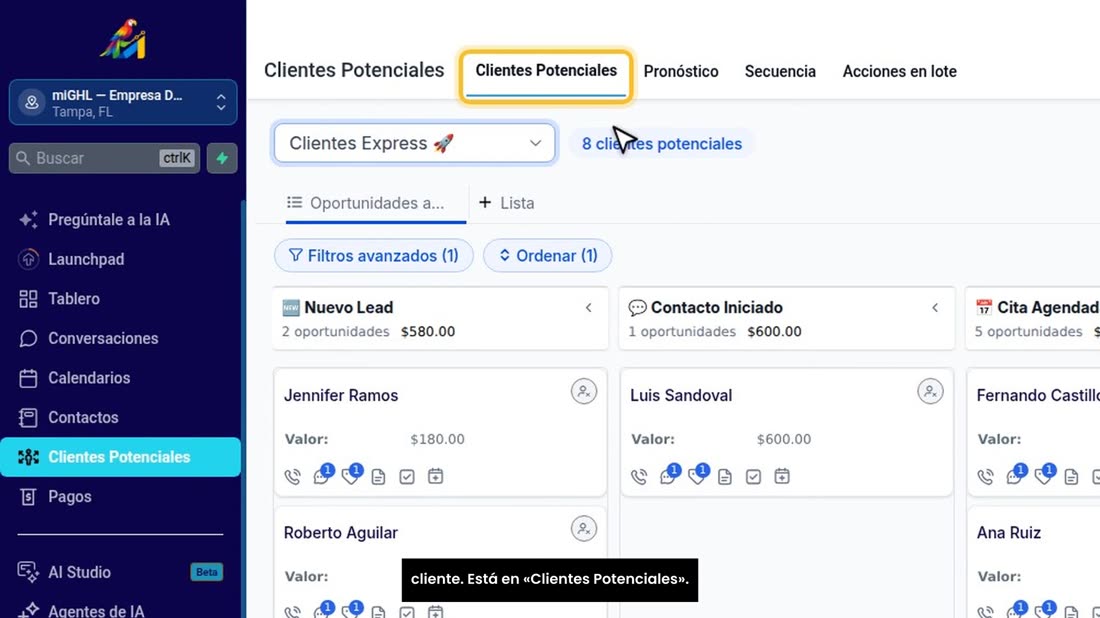
Task: Collapse the Nuevo Lead column
Action: coord(589,308)
